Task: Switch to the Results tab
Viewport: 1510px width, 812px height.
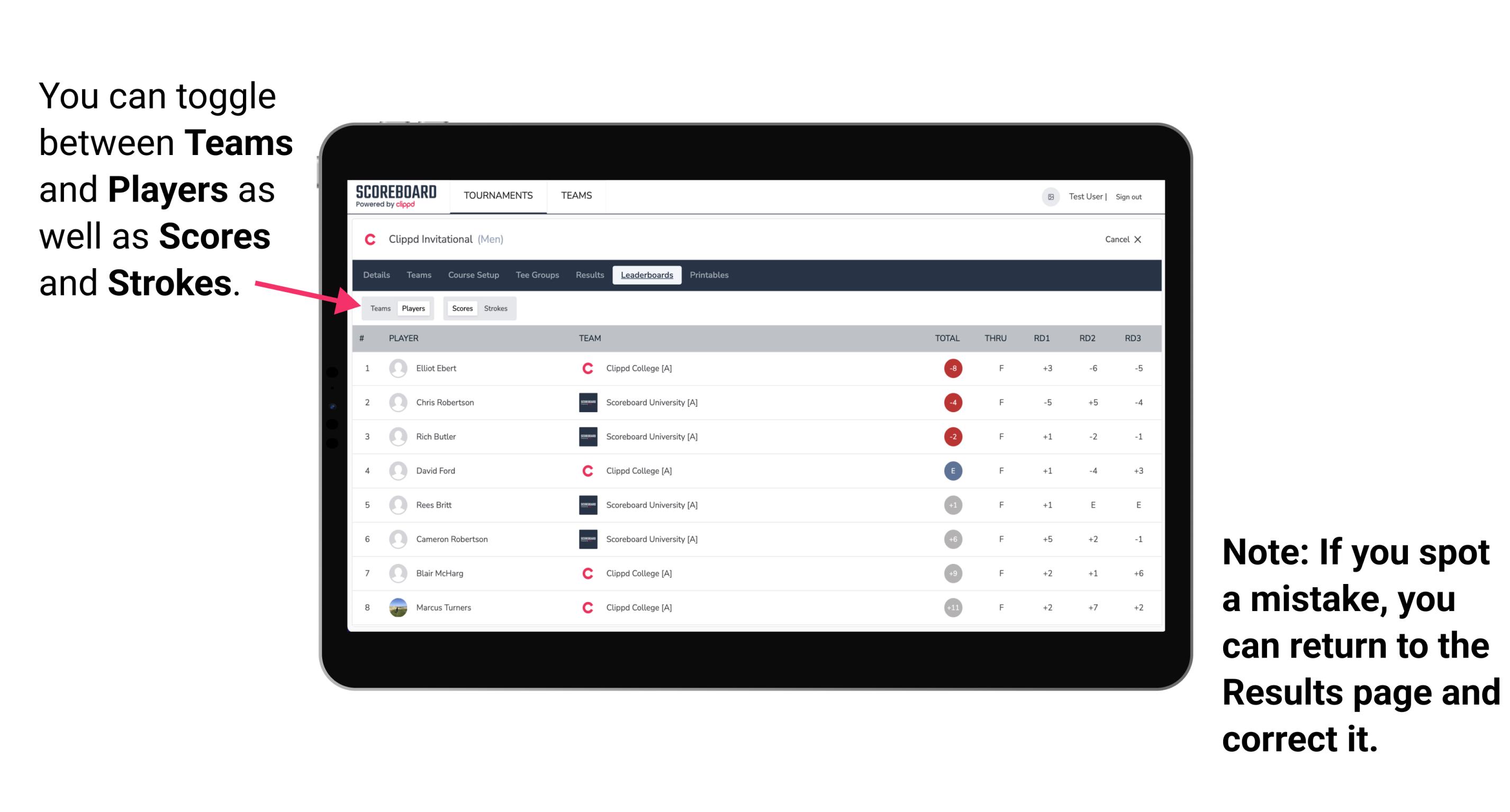Action: [x=589, y=276]
